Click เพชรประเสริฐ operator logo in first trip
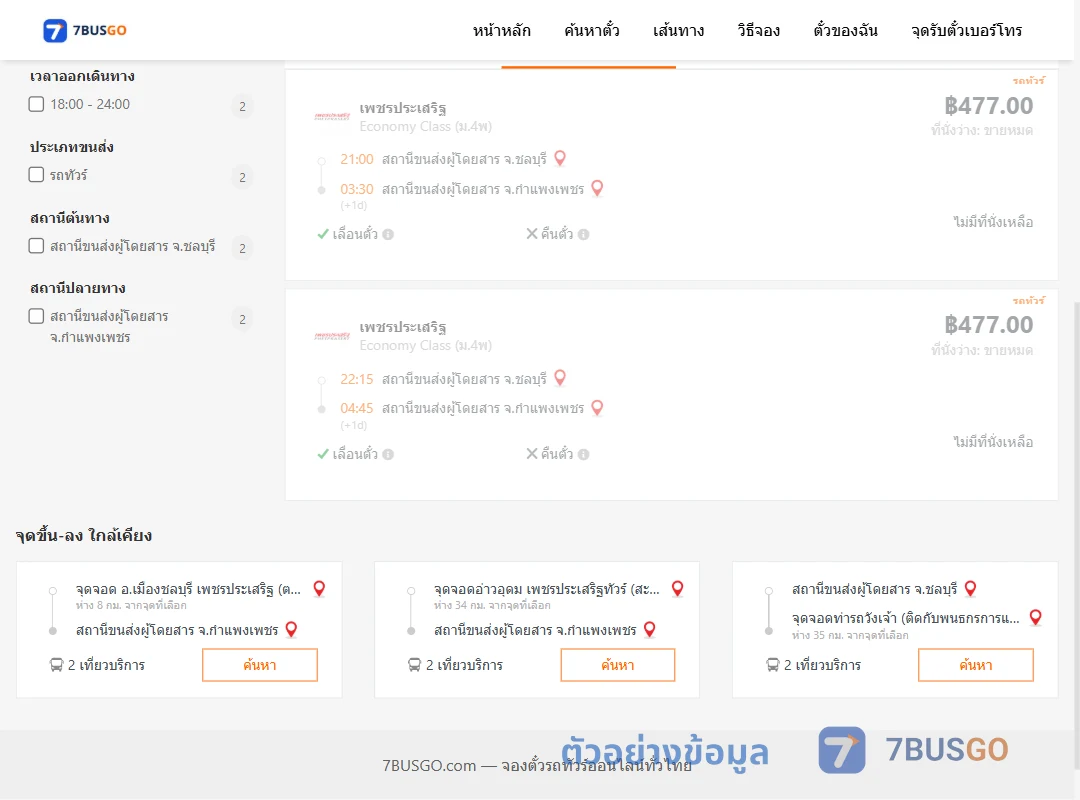1080x800 pixels. (332, 116)
